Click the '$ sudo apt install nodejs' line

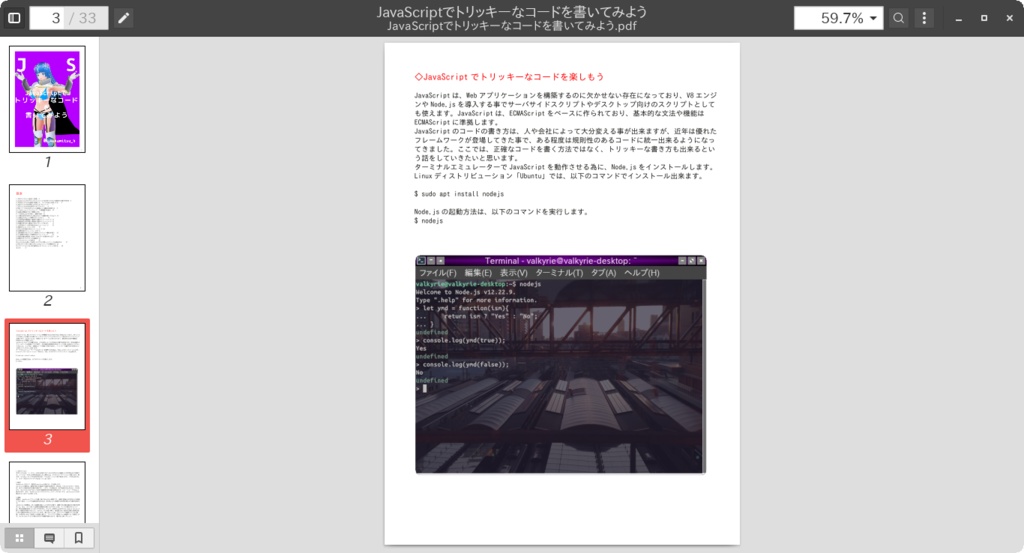[459, 194]
